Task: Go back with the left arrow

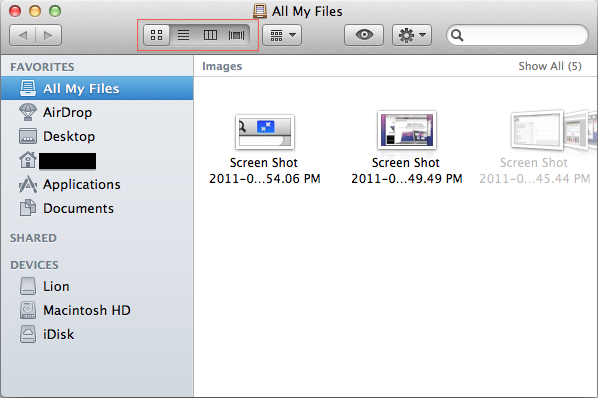Action: pyautogui.click(x=23, y=35)
